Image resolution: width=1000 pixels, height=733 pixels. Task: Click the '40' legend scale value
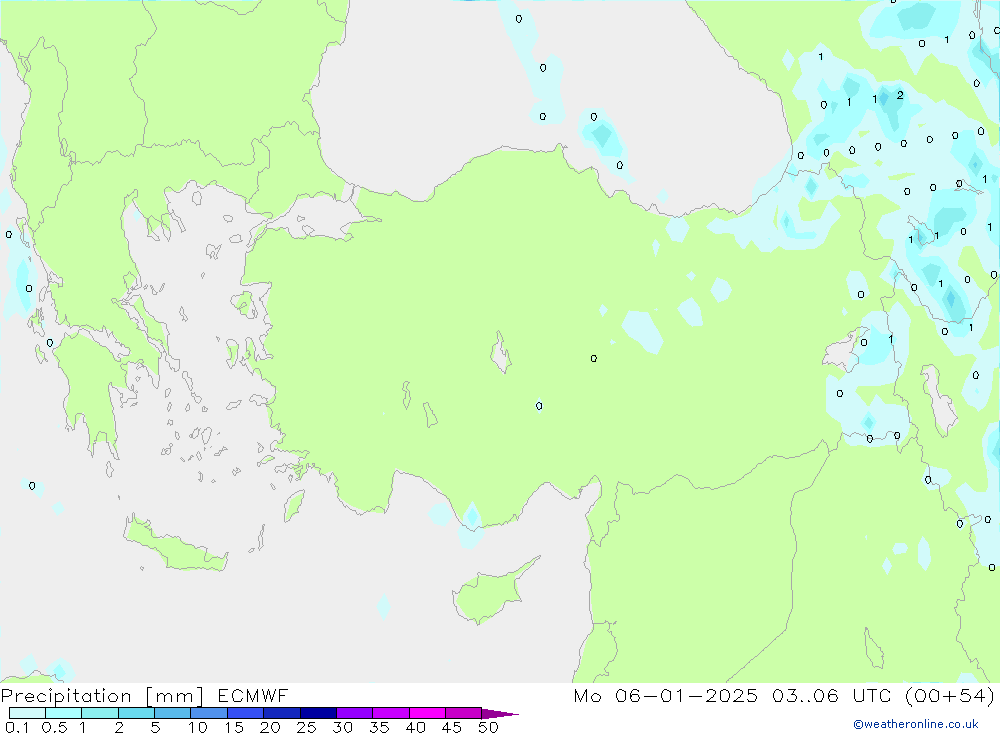click(x=415, y=727)
